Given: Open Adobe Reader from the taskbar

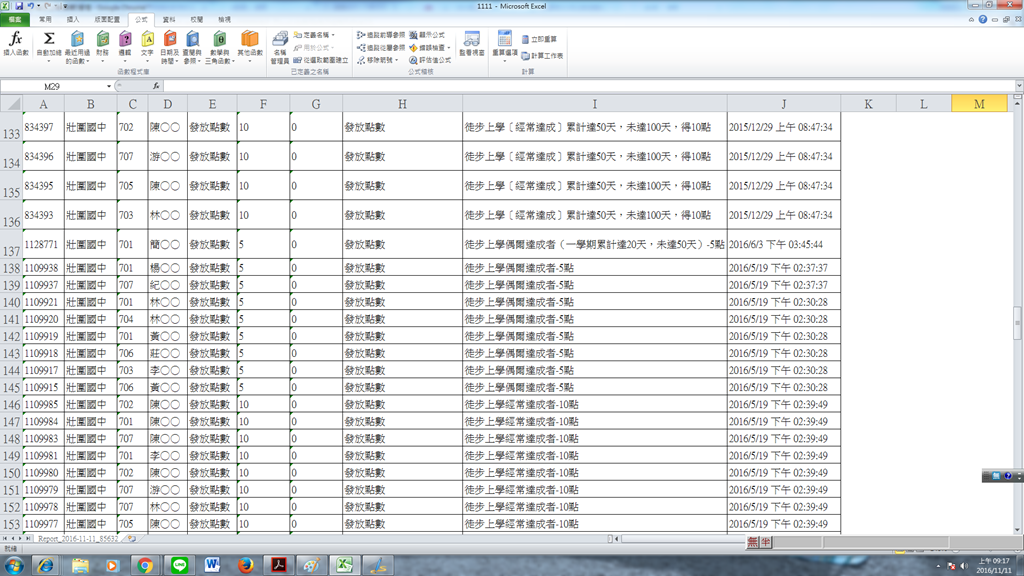Looking at the screenshot, I should click(x=279, y=565).
